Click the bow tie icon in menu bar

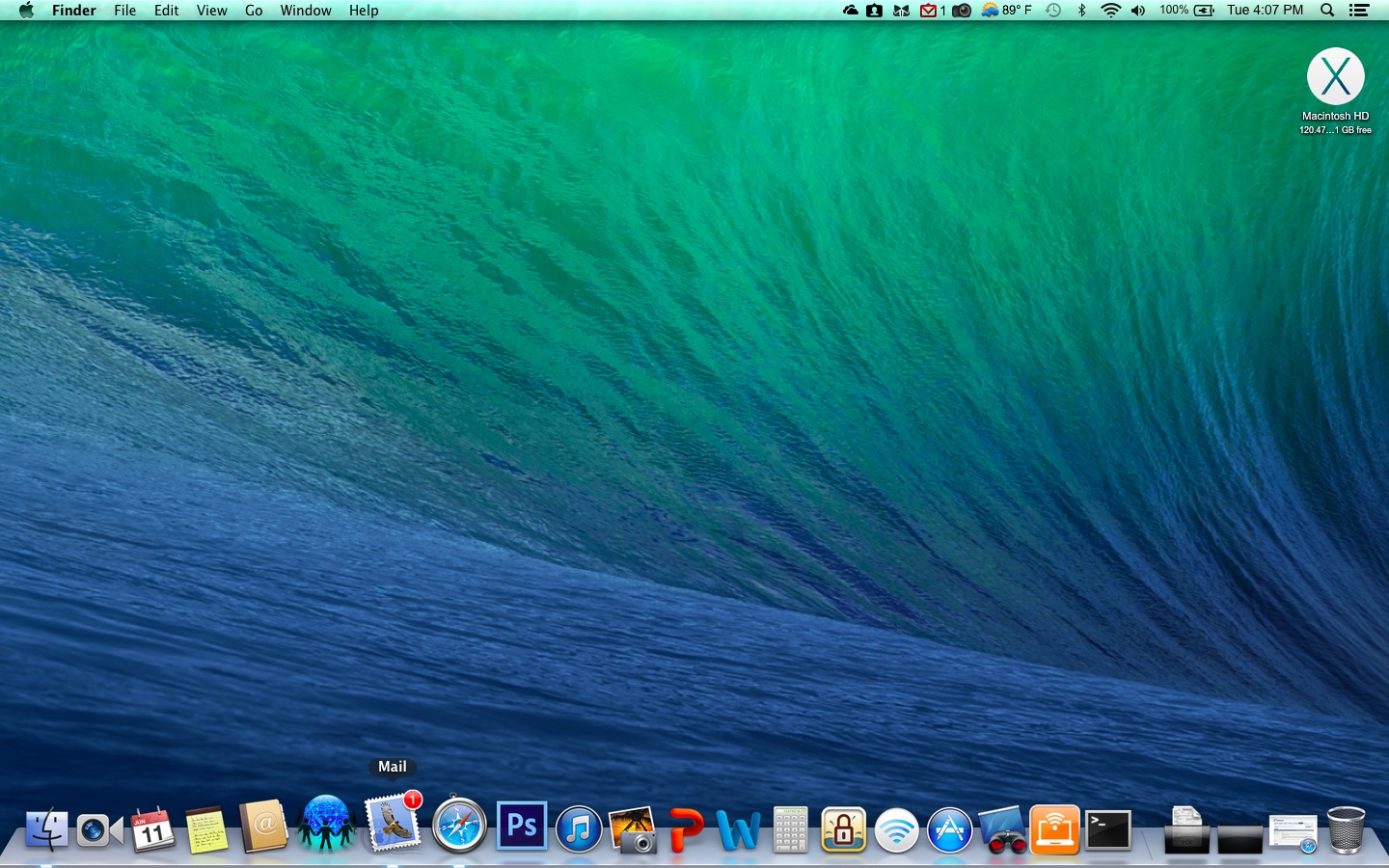pyautogui.click(x=901, y=11)
